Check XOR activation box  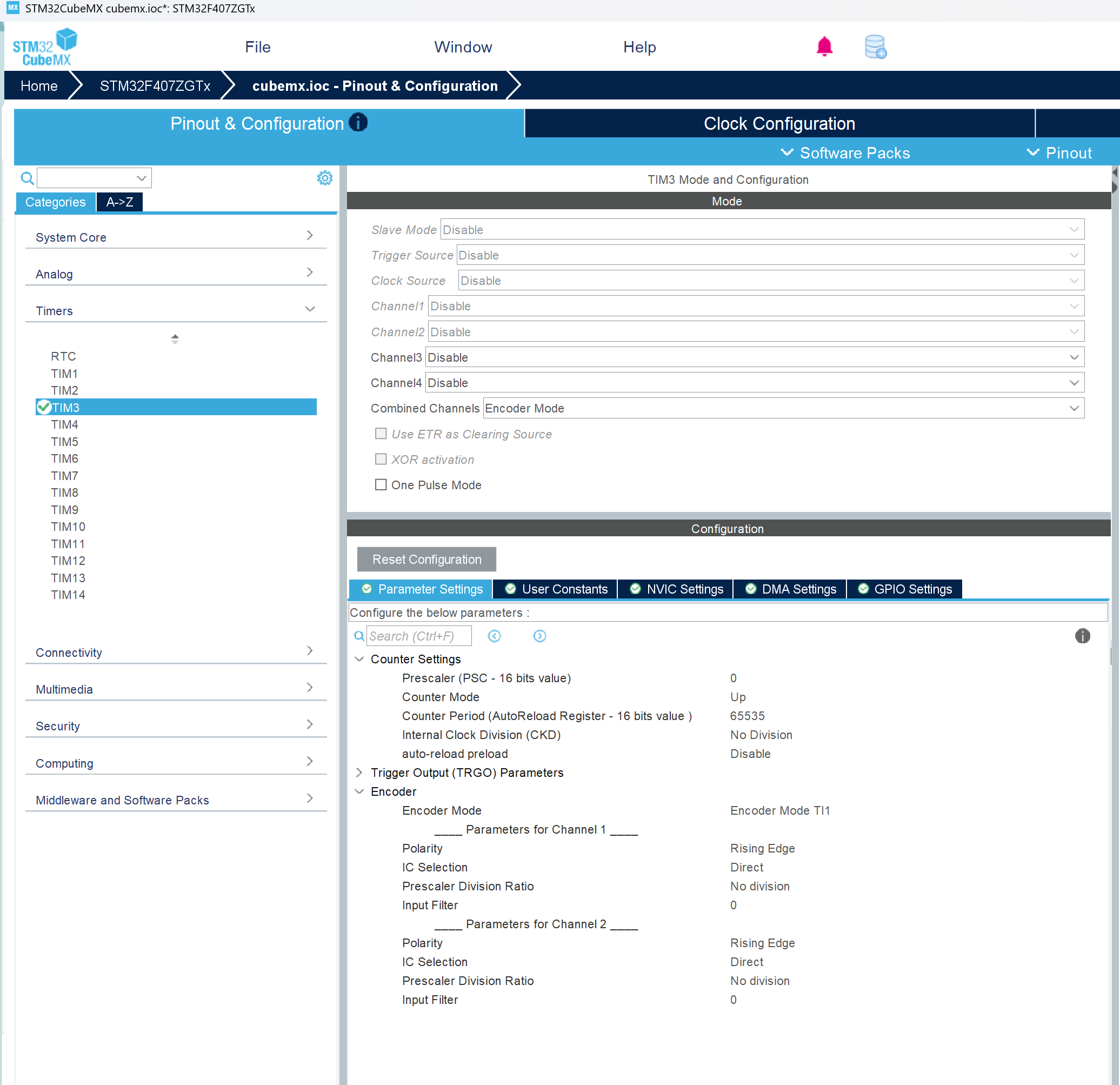click(x=381, y=460)
